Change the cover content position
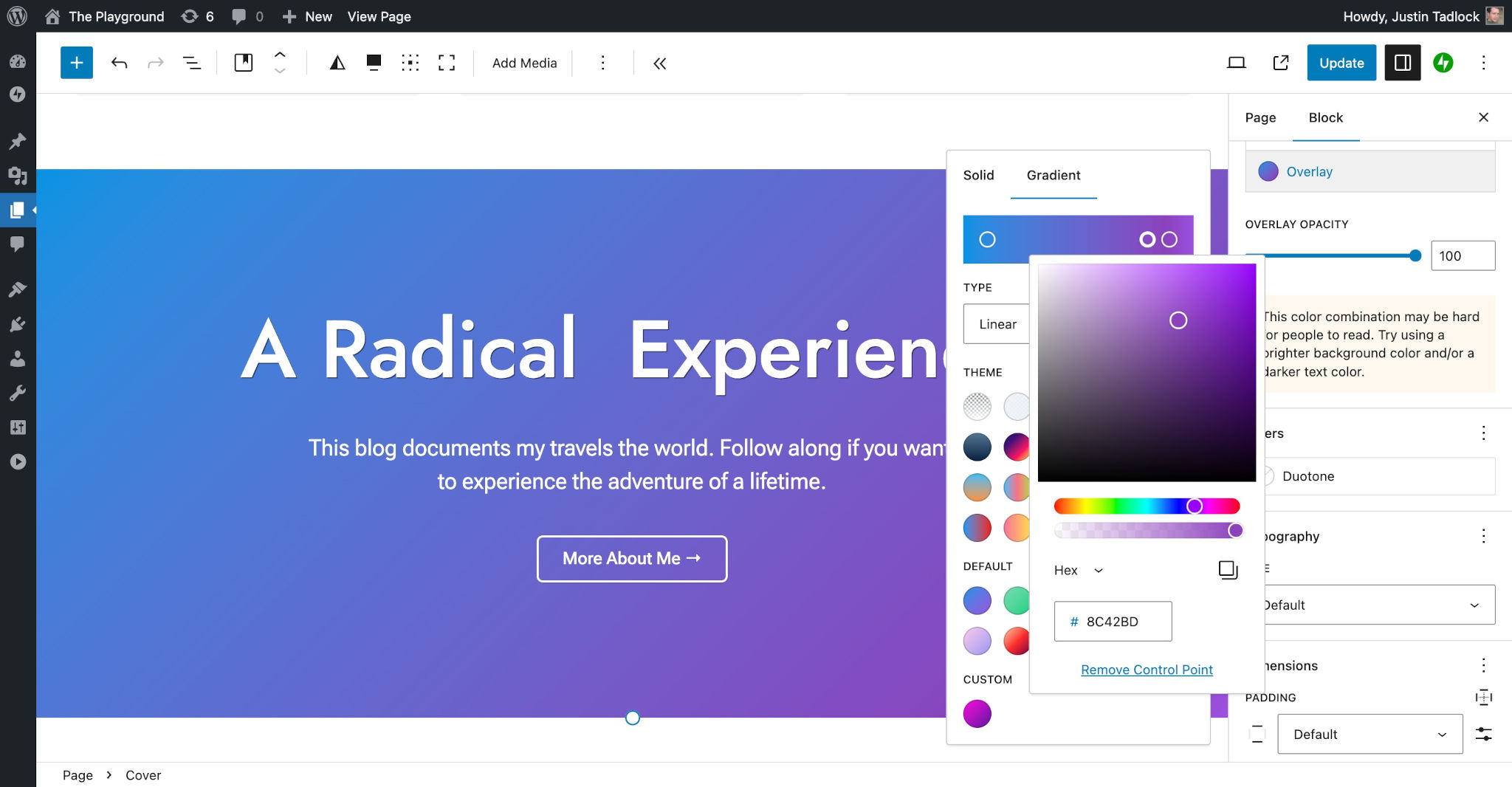Screen dimensions: 1512x787 pyautogui.click(x=410, y=63)
